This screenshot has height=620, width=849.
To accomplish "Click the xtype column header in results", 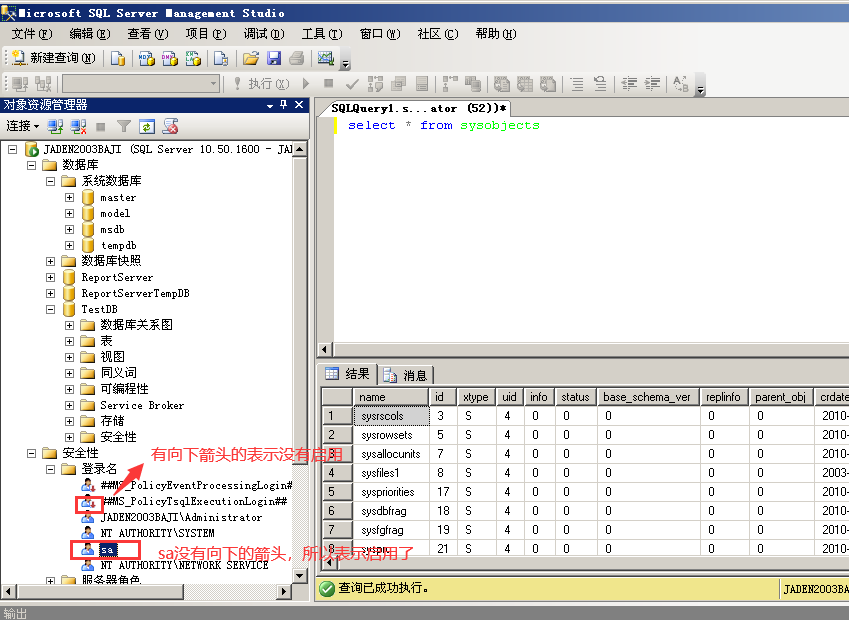I will (x=475, y=396).
